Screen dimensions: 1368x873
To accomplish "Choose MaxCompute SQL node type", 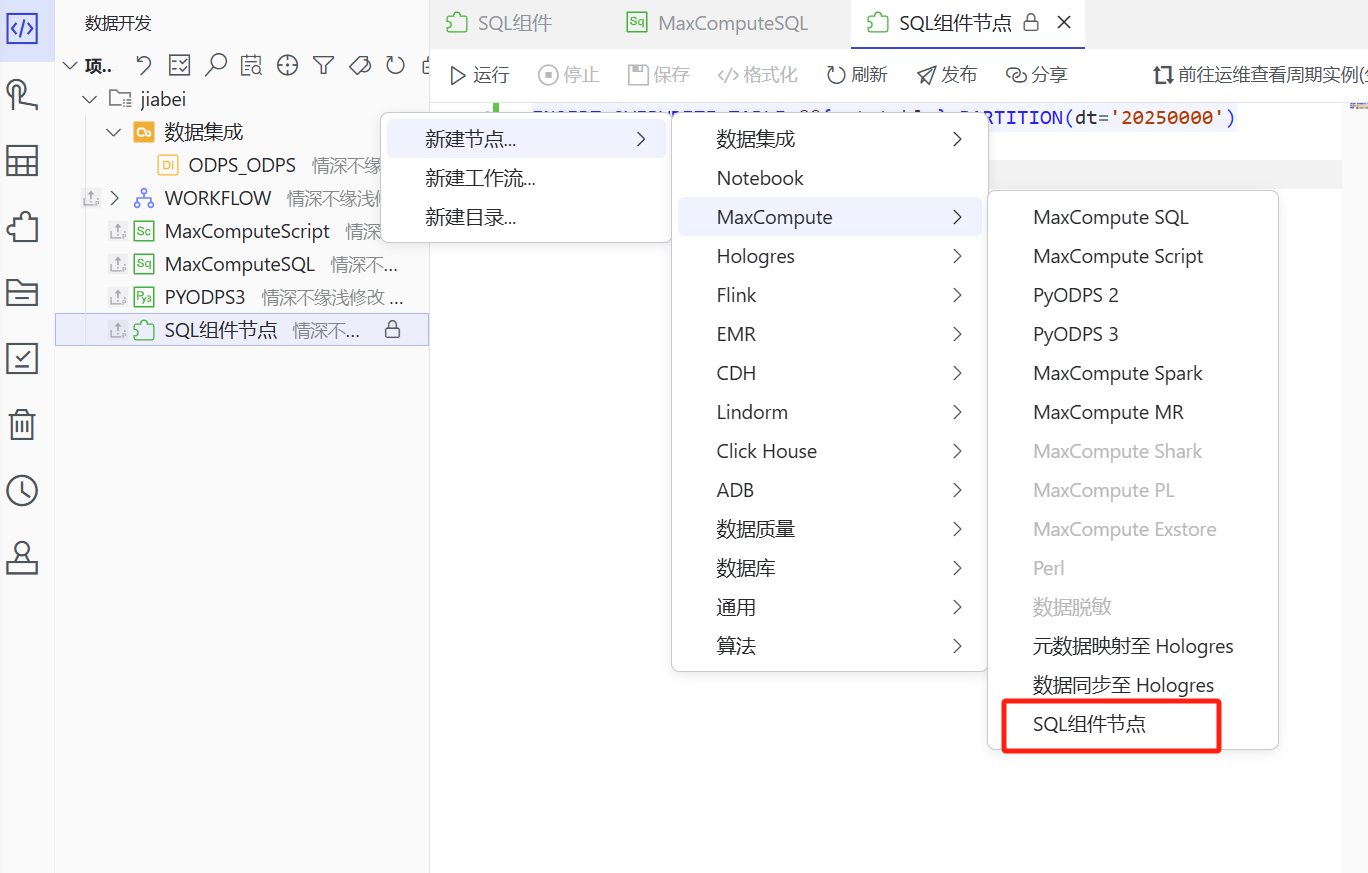I will click(1133, 217).
